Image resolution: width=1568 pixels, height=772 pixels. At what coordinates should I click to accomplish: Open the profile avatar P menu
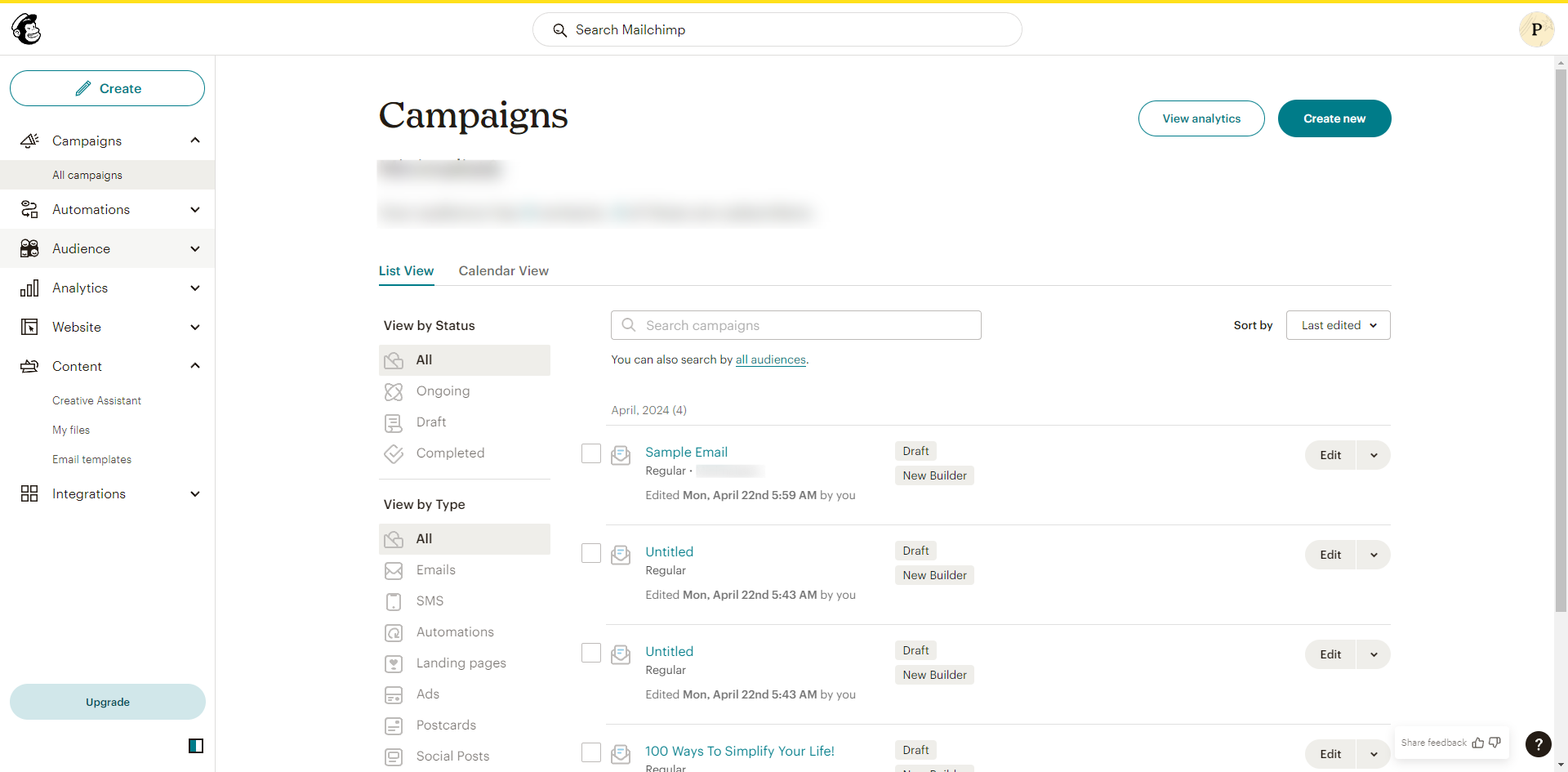coord(1536,29)
